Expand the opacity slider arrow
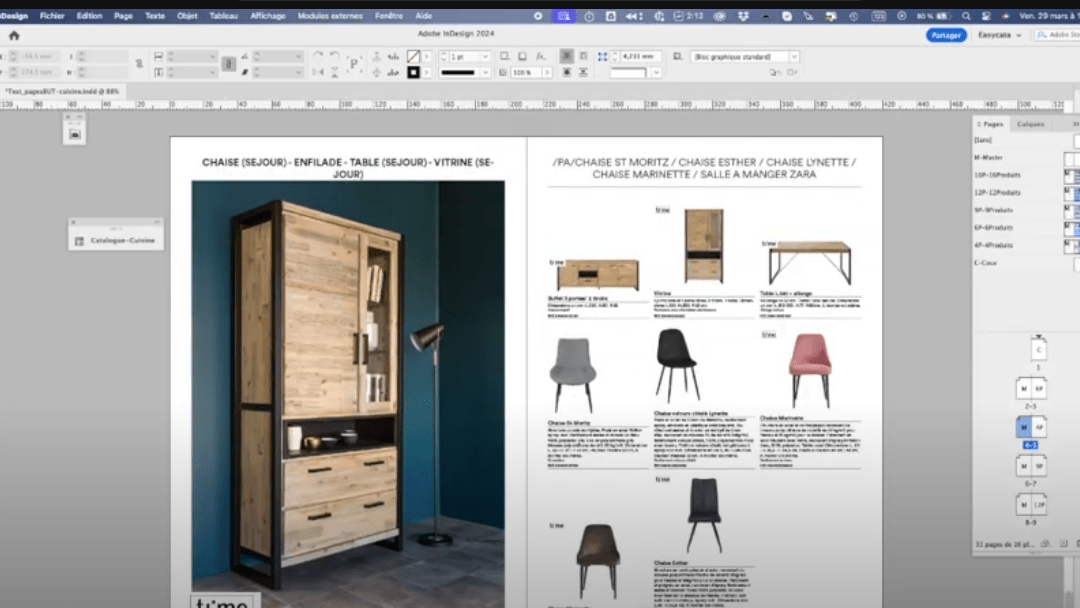This screenshot has width=1080, height=608. tap(548, 72)
